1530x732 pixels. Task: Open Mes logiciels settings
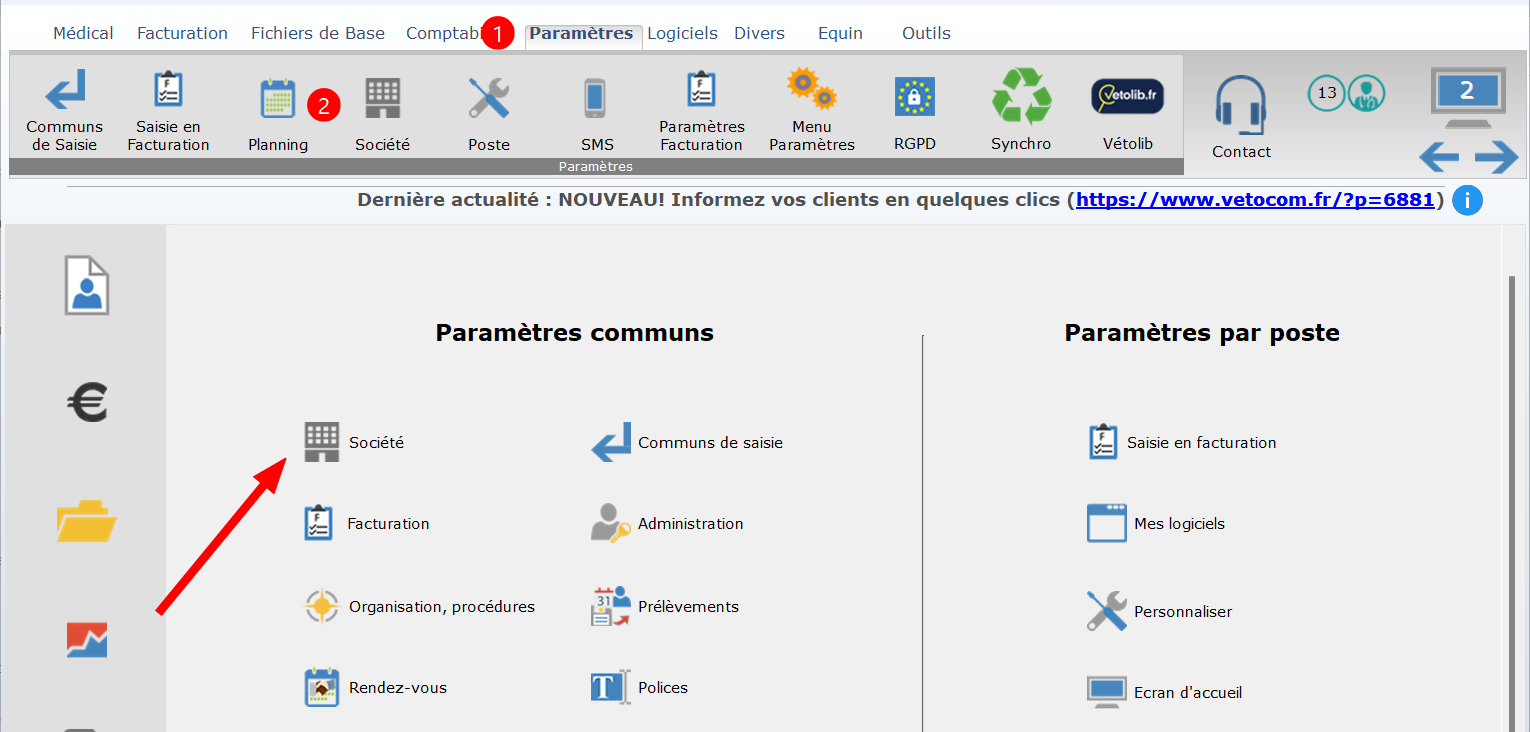coord(1156,523)
